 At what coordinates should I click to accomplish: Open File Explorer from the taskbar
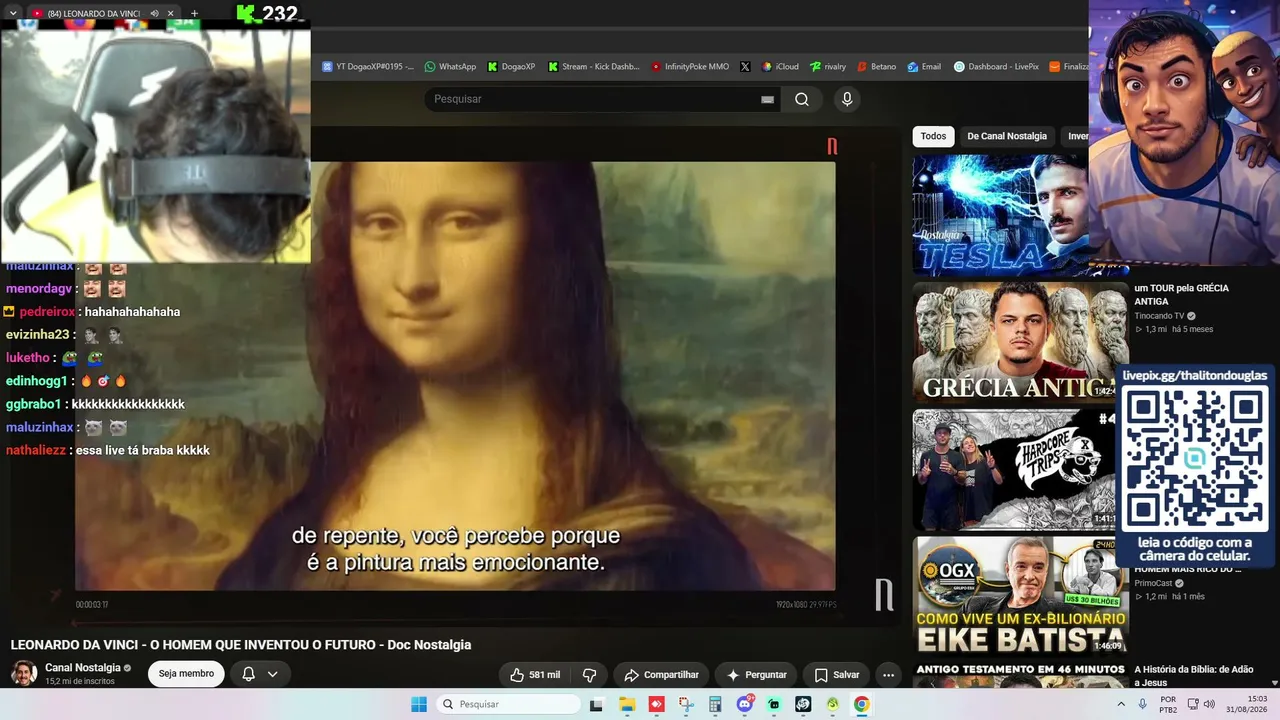(x=627, y=704)
